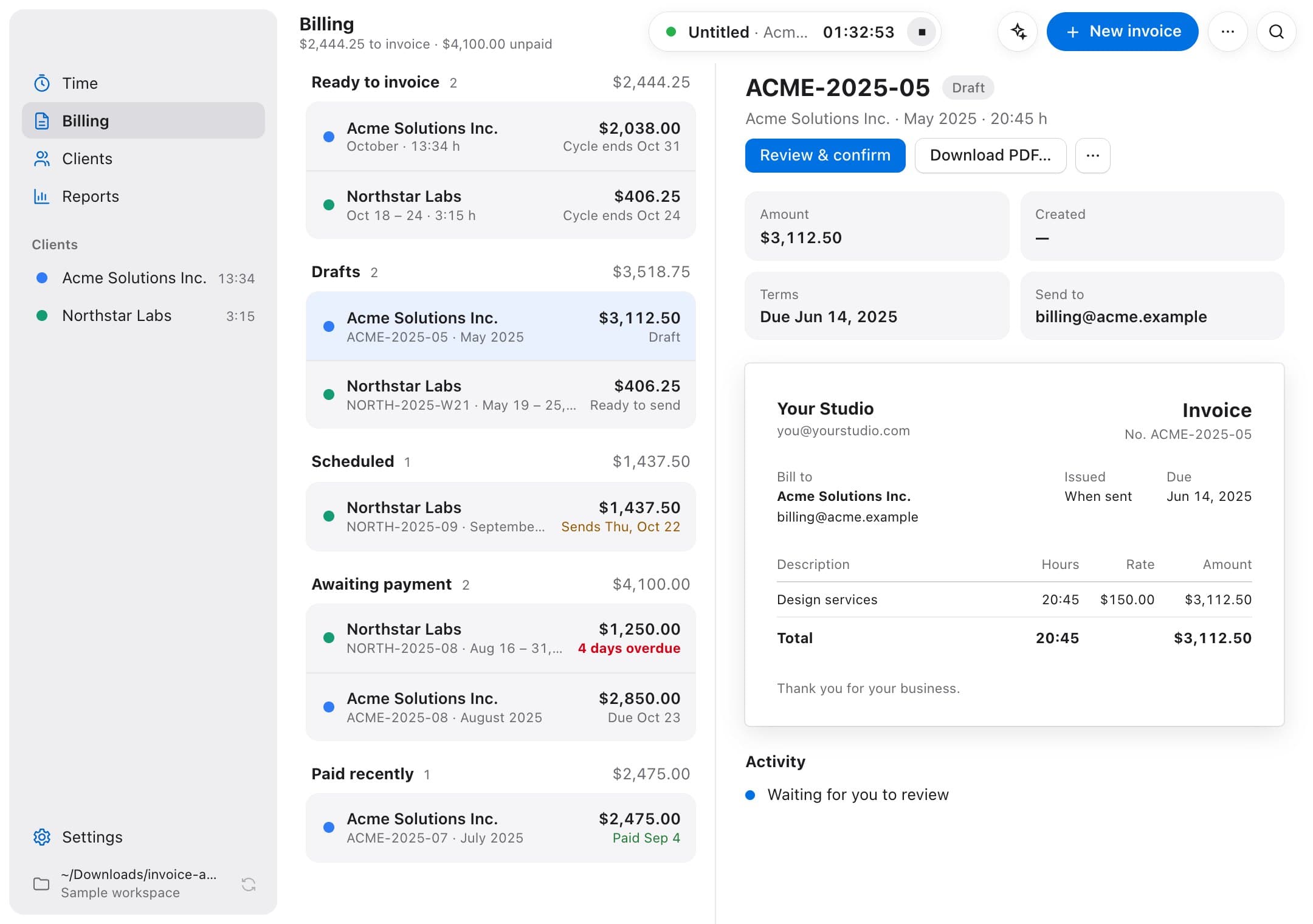Select draft ACME-2025-05 in list
Screen dimensions: 1313x924
click(501, 326)
